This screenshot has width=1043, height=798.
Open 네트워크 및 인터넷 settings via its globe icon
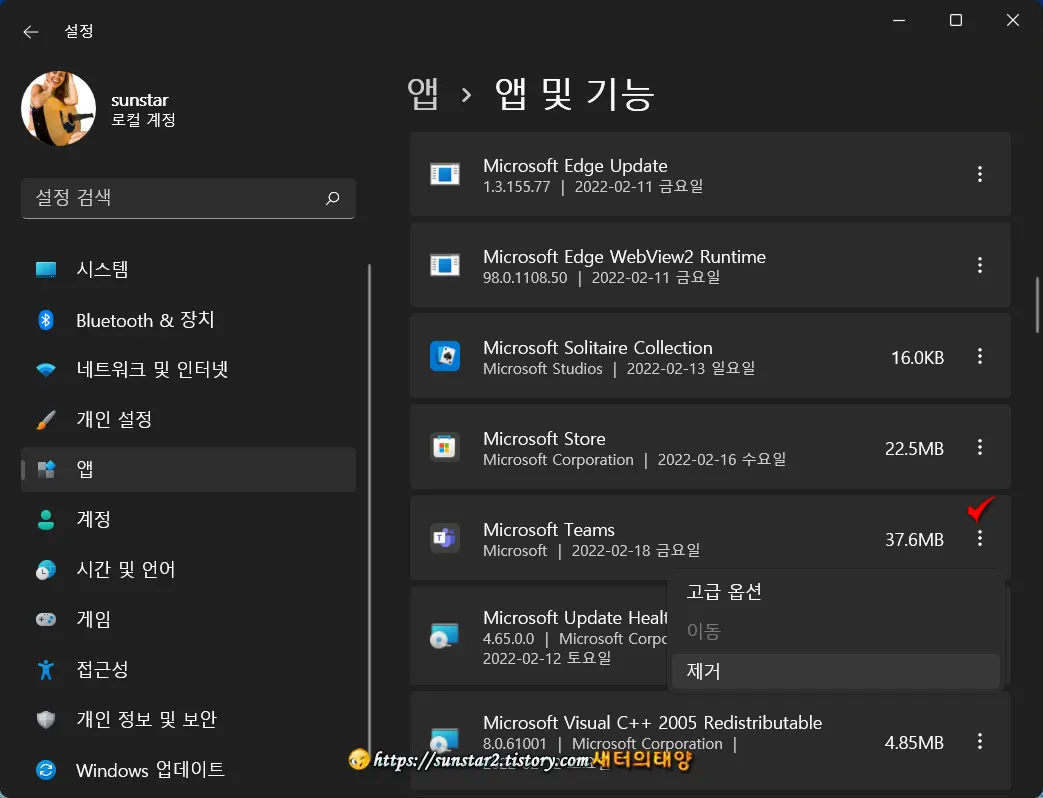click(46, 369)
